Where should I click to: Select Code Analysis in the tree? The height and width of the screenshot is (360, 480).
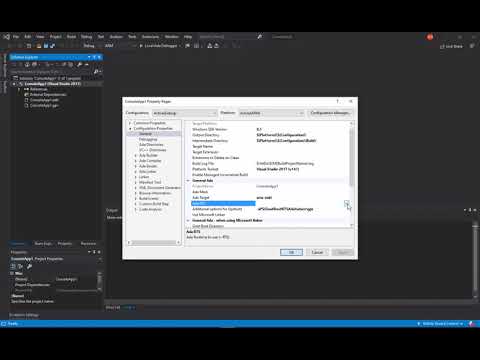point(150,209)
